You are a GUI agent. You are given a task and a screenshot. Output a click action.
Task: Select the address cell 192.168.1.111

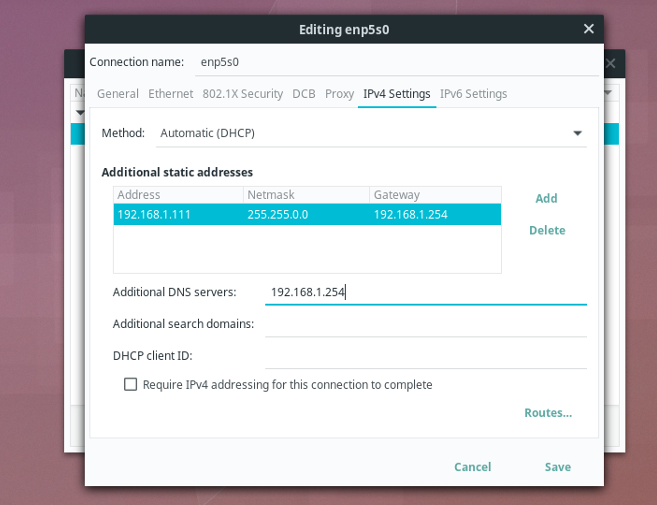point(178,215)
